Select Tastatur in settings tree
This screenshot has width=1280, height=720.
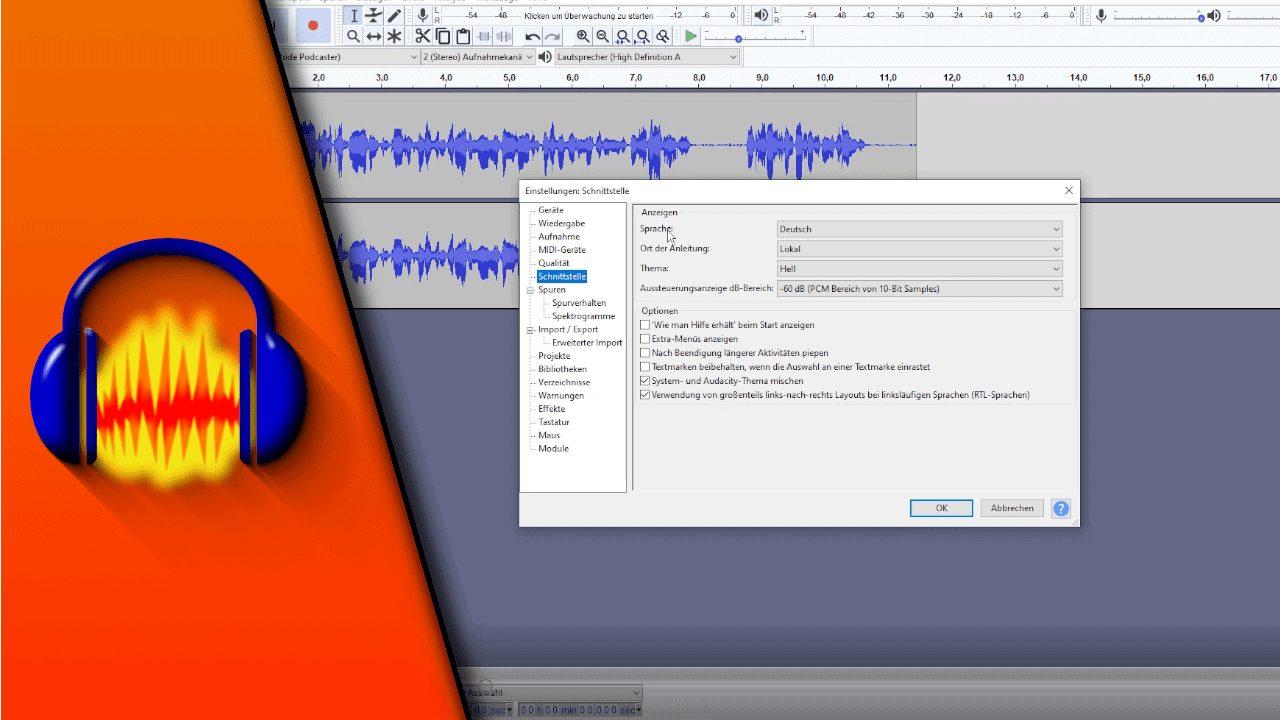tap(554, 422)
